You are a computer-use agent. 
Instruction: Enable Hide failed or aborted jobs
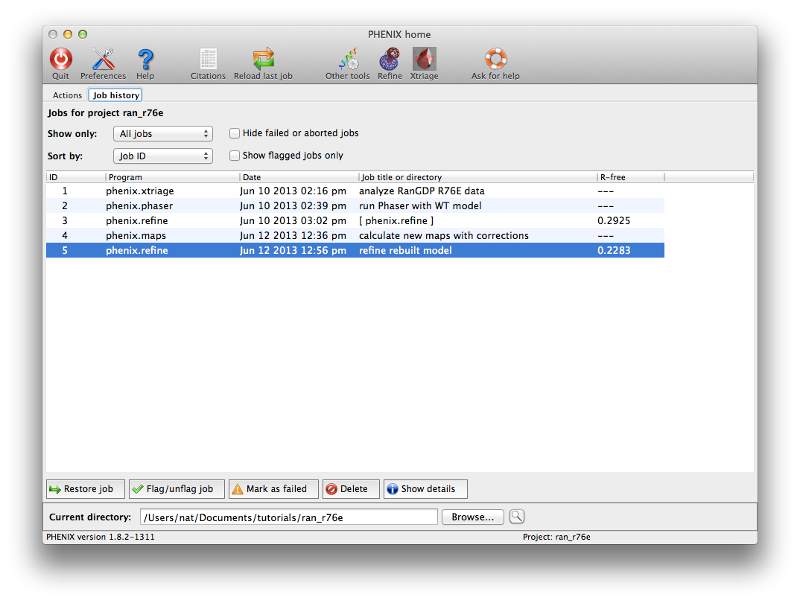coord(234,133)
